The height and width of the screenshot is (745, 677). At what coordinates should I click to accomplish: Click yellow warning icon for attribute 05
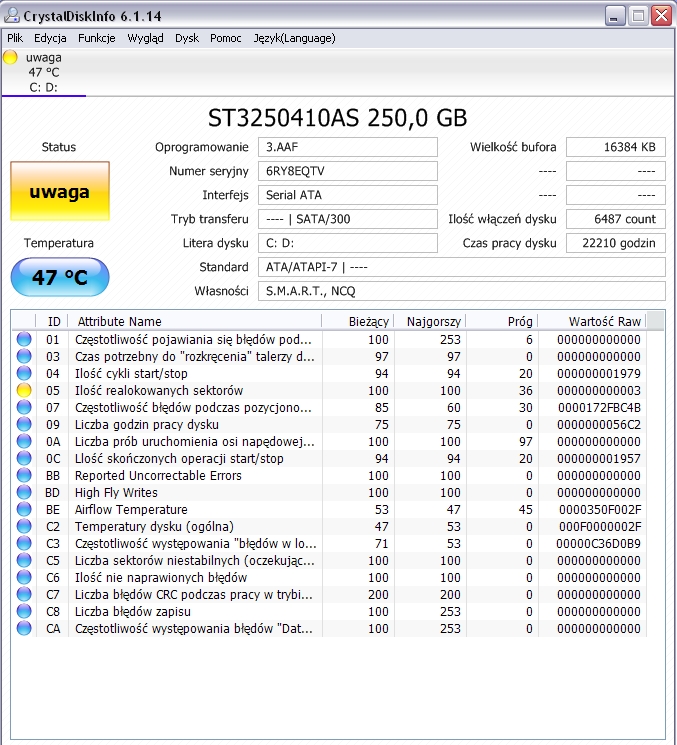(x=24, y=391)
